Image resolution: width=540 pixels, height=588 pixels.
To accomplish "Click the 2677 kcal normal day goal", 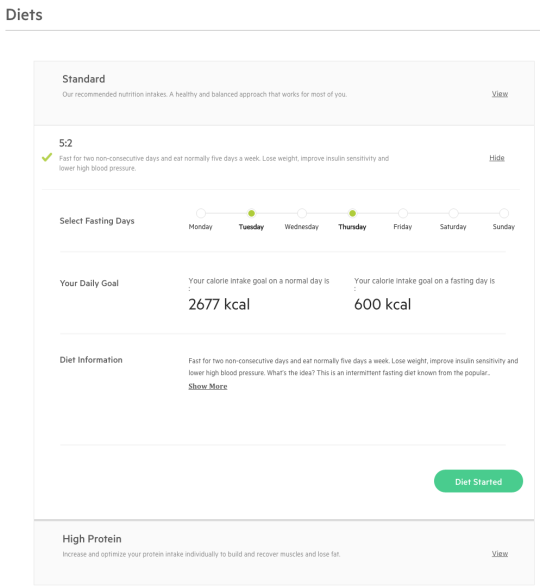I will pos(219,304).
